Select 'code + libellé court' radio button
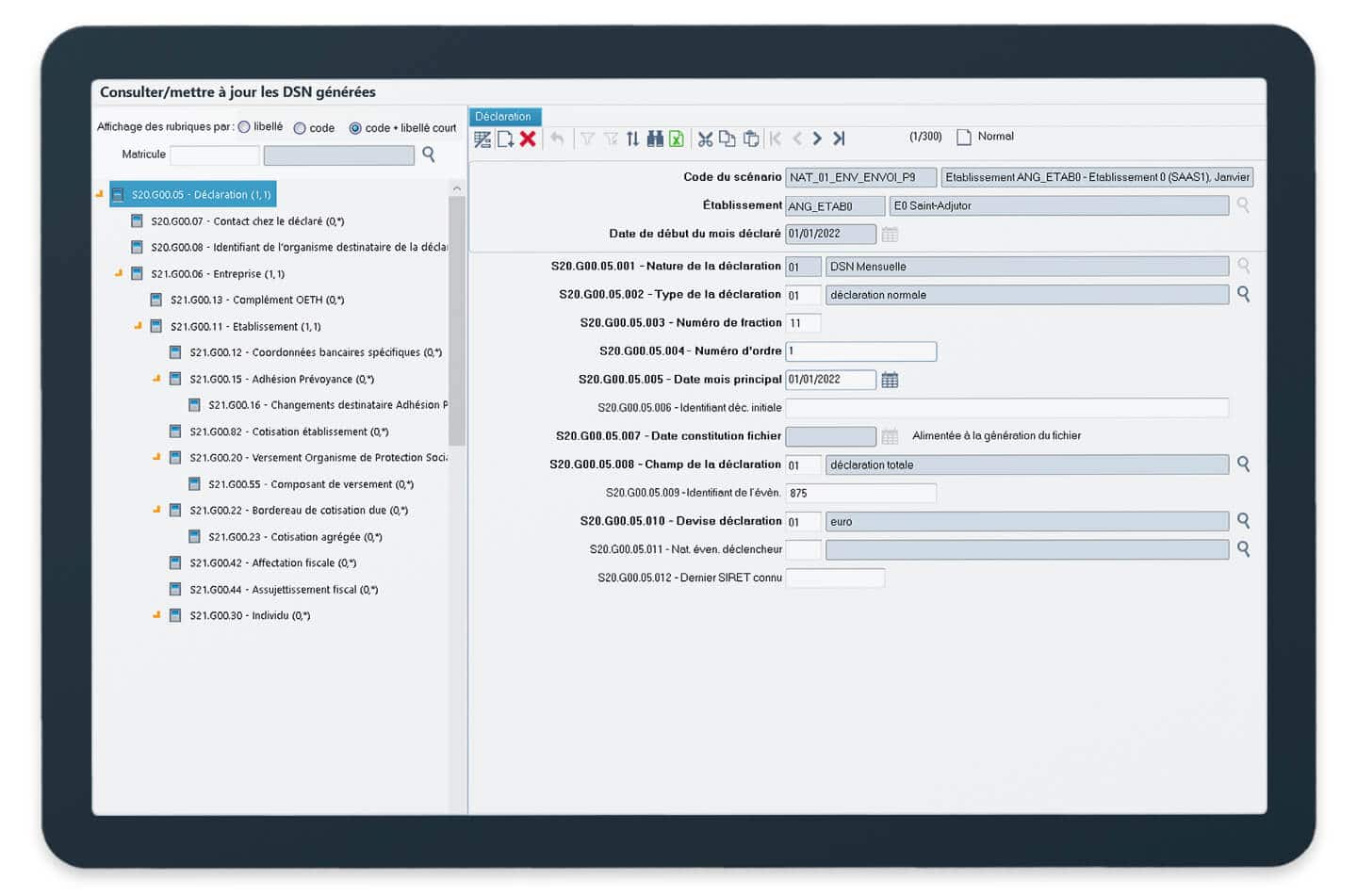The image size is (1357, 896). [355, 128]
